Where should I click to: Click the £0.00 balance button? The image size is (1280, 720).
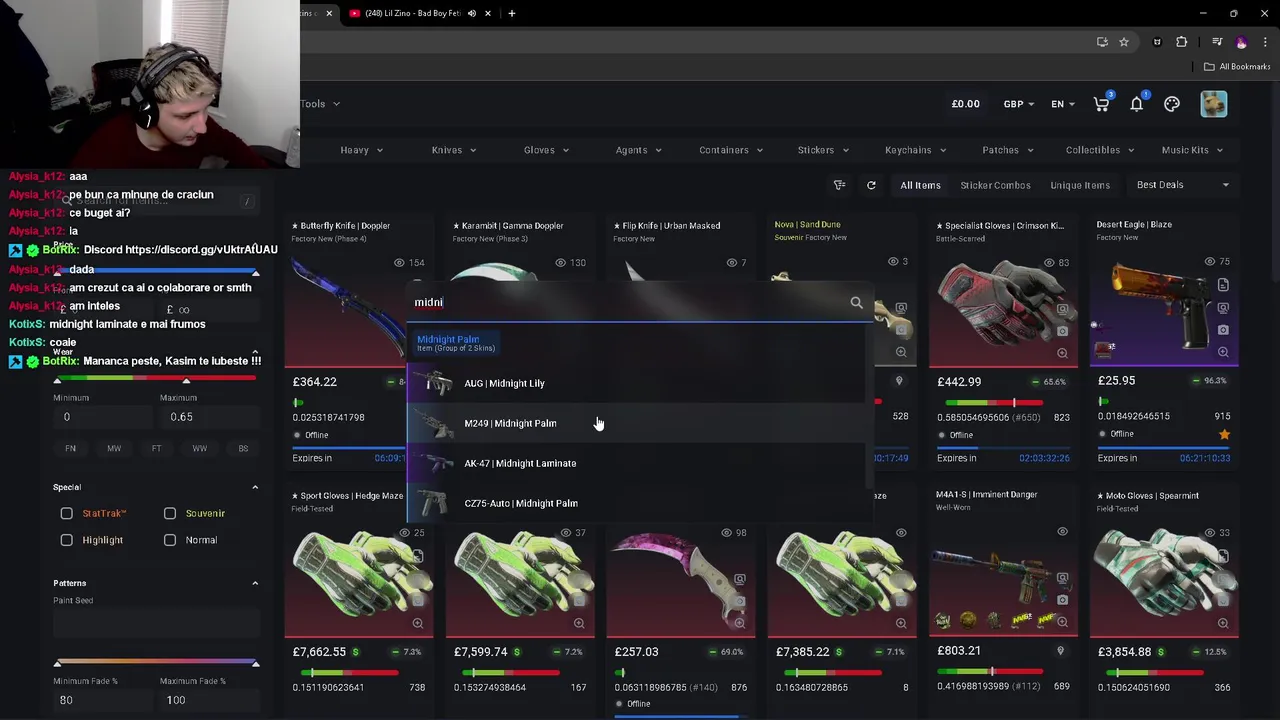coord(965,104)
